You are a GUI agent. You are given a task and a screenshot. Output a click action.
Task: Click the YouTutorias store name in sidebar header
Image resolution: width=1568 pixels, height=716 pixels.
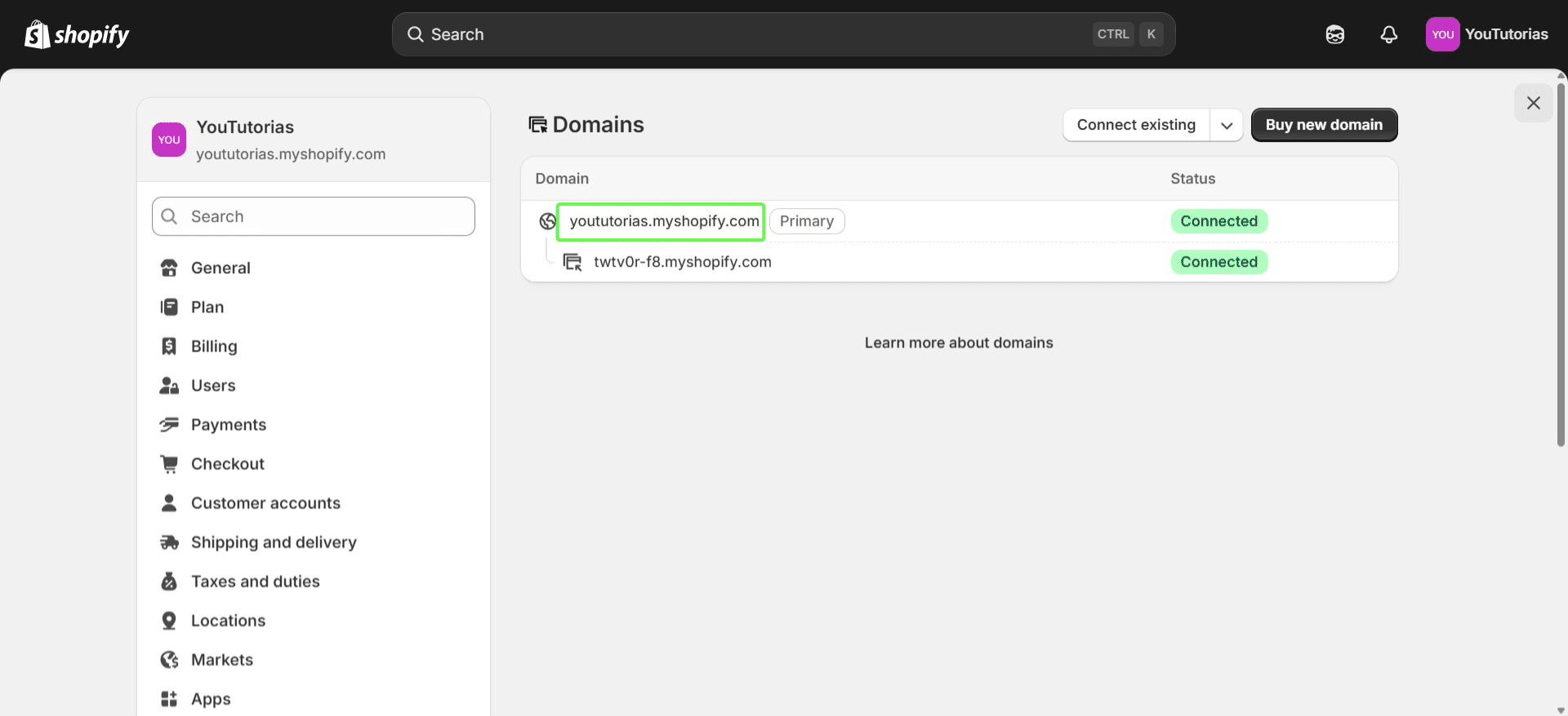tap(245, 127)
